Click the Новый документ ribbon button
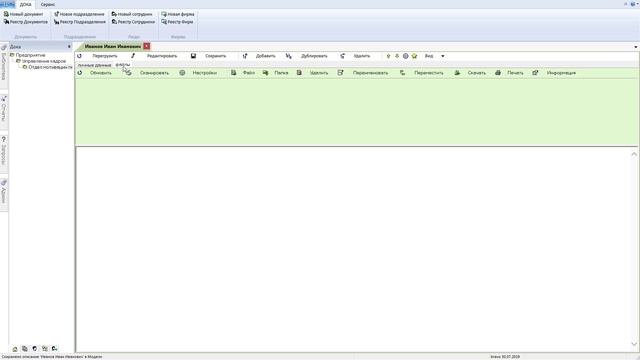The width and height of the screenshot is (640, 360). tap(23, 14)
